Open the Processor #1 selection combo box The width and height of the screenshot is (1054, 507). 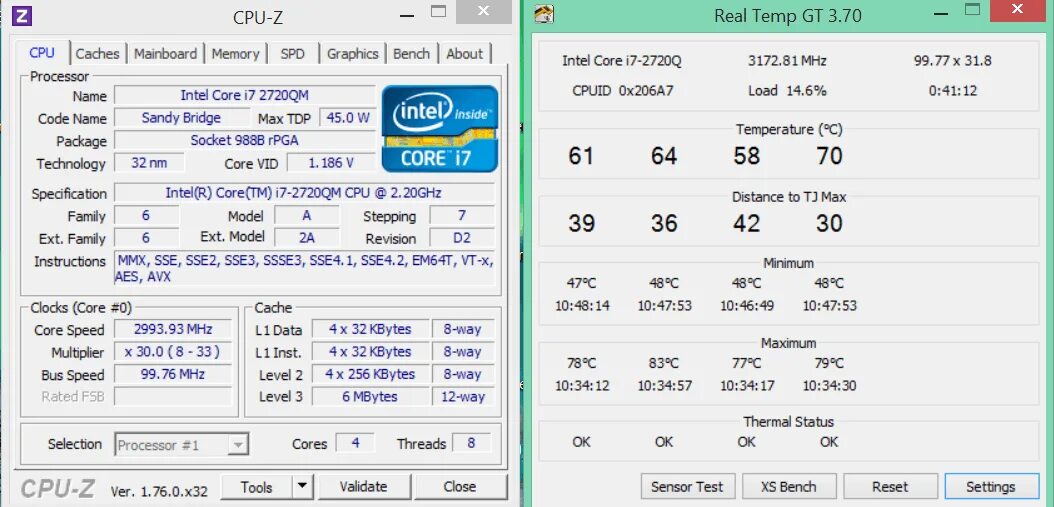[181, 444]
